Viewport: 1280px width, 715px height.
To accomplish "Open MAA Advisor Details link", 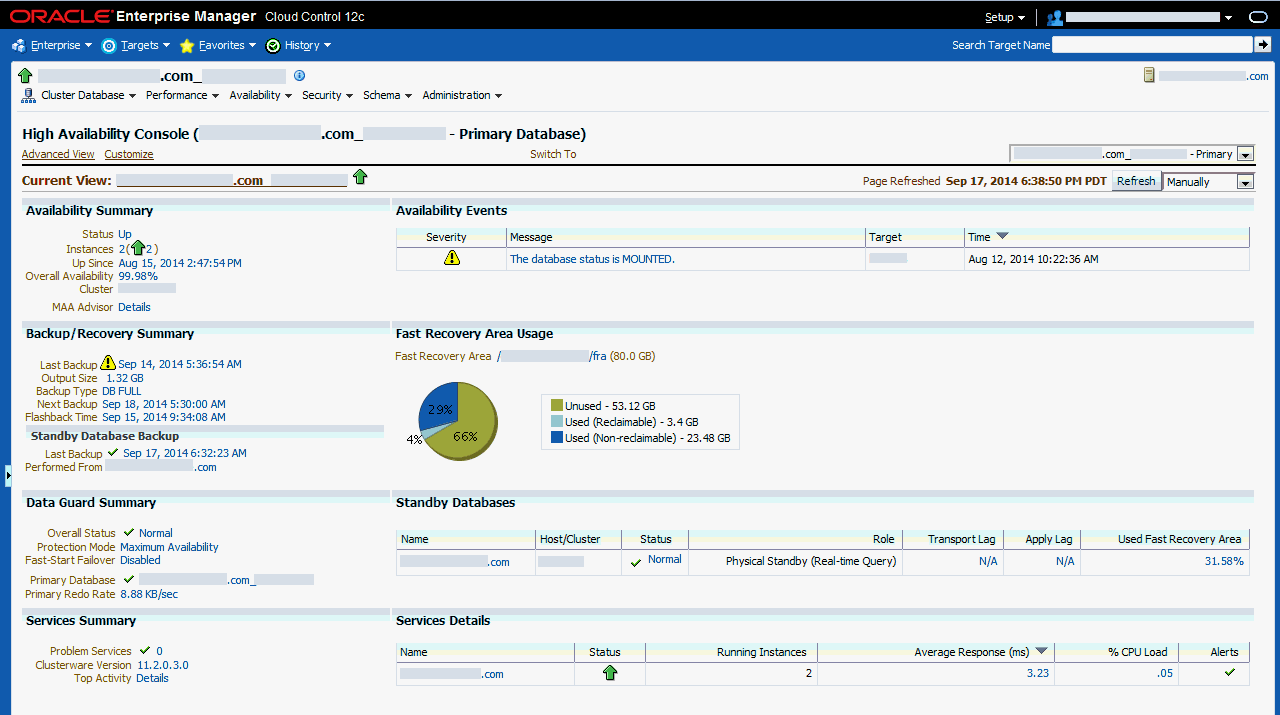I will click(x=135, y=307).
